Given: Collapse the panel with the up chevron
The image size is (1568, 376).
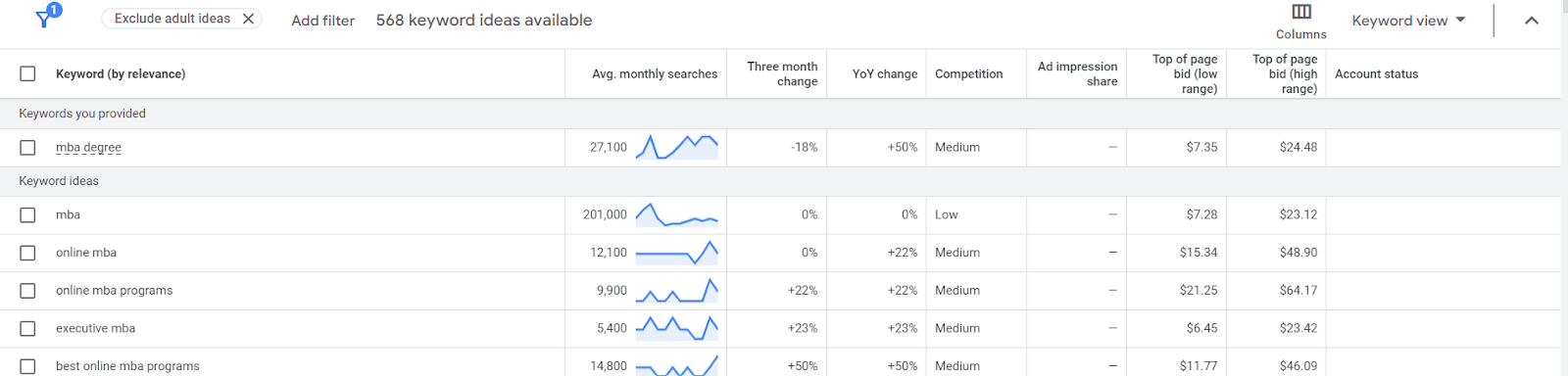Looking at the screenshot, I should (1532, 21).
